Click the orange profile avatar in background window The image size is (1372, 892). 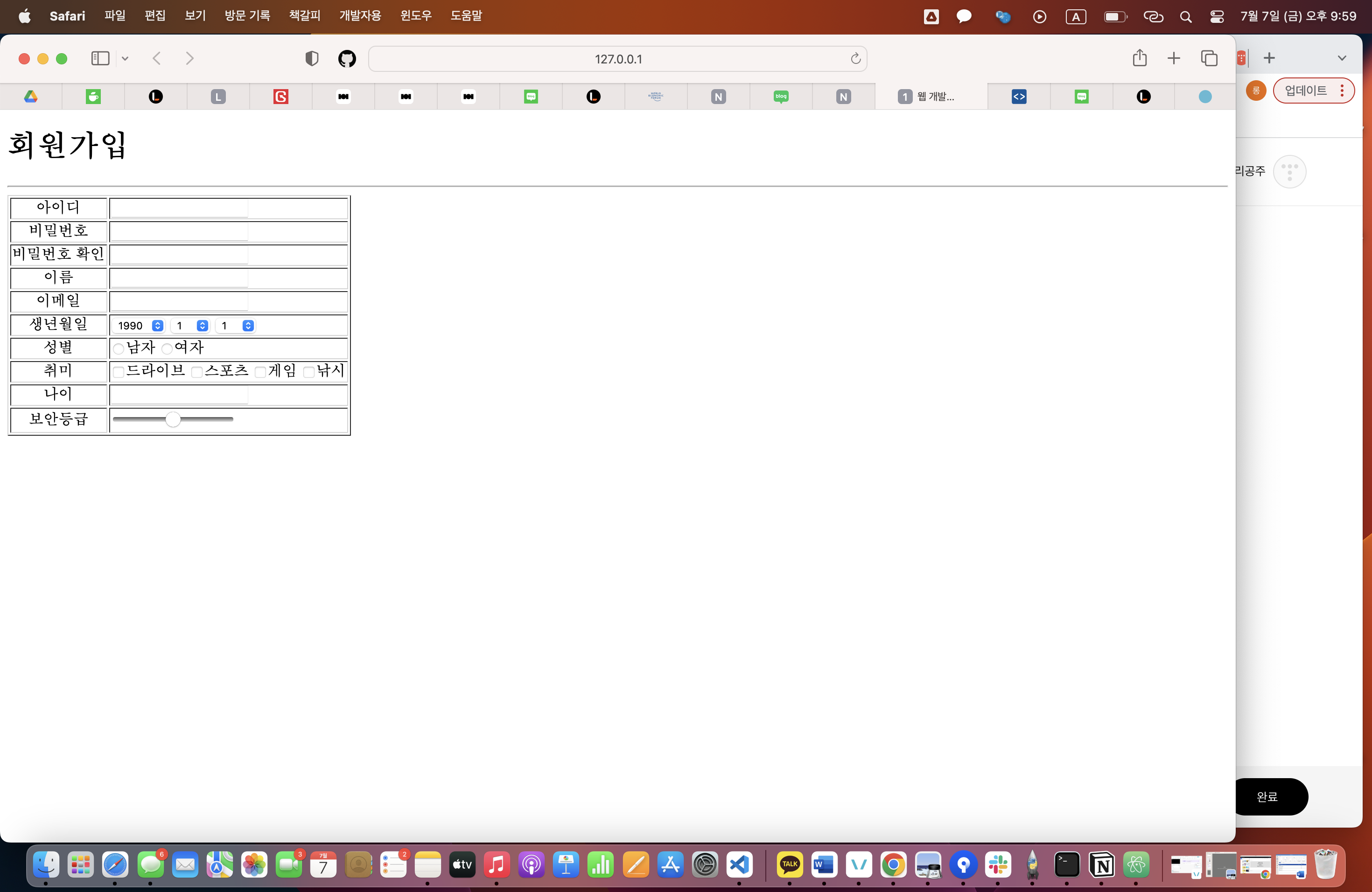[x=1255, y=91]
